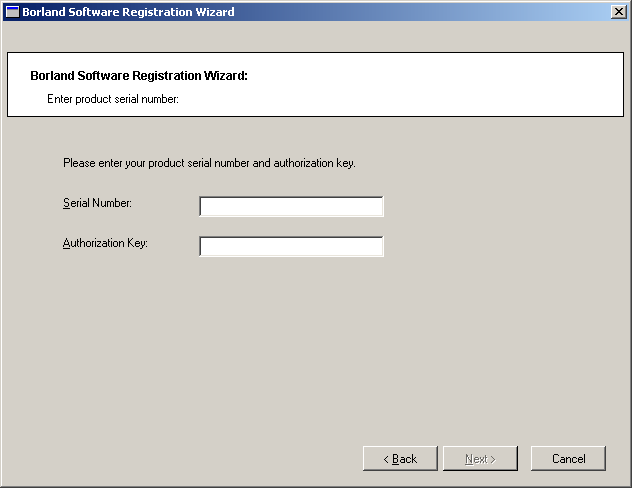
Task: Close the Registration Wizard window
Action: (x=618, y=12)
